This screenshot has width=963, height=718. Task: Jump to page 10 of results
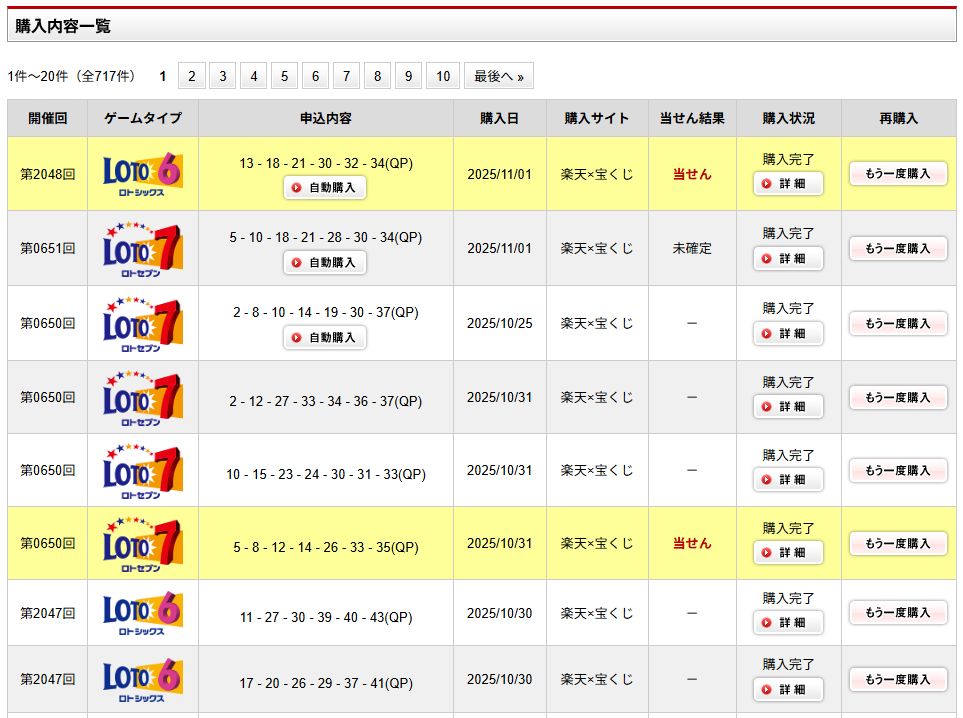(443, 76)
